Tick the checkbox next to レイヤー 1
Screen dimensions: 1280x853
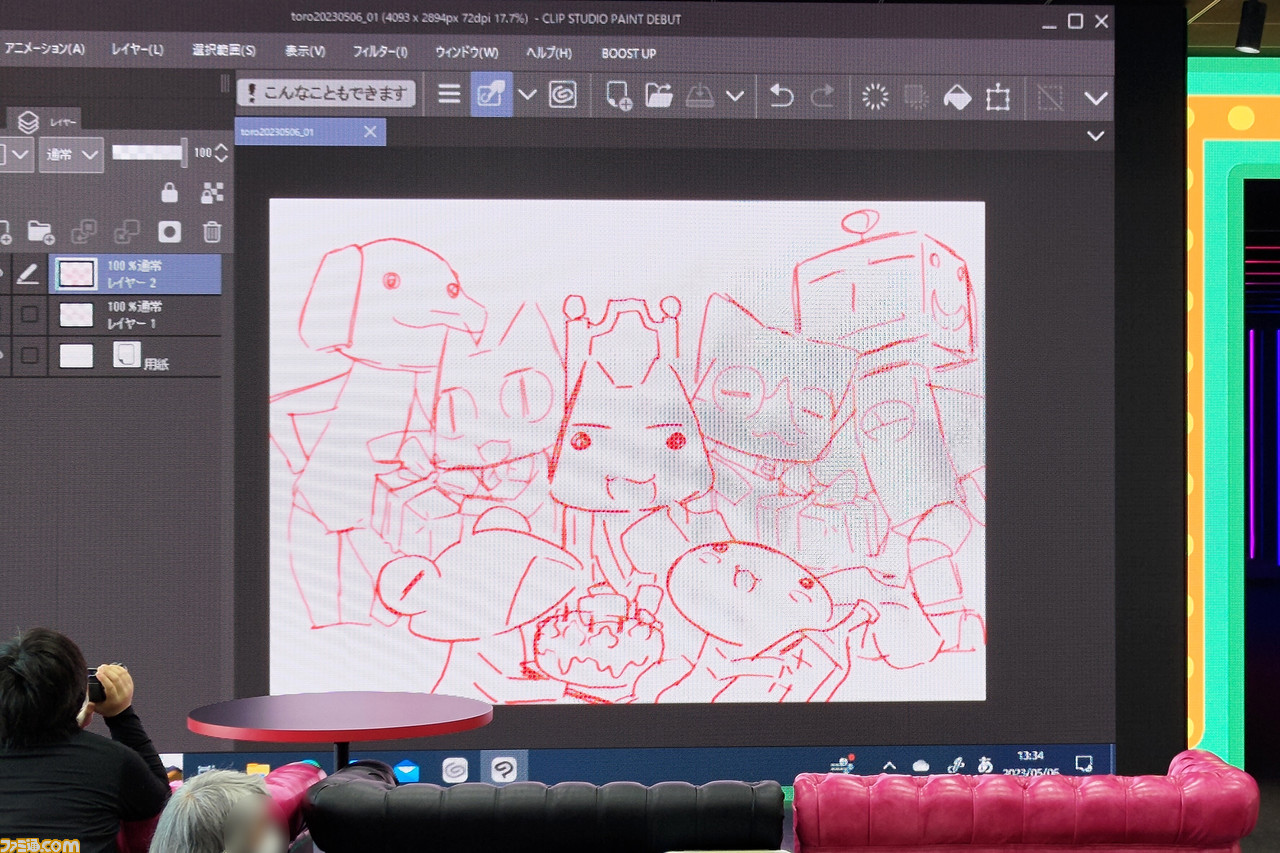[x=30, y=314]
